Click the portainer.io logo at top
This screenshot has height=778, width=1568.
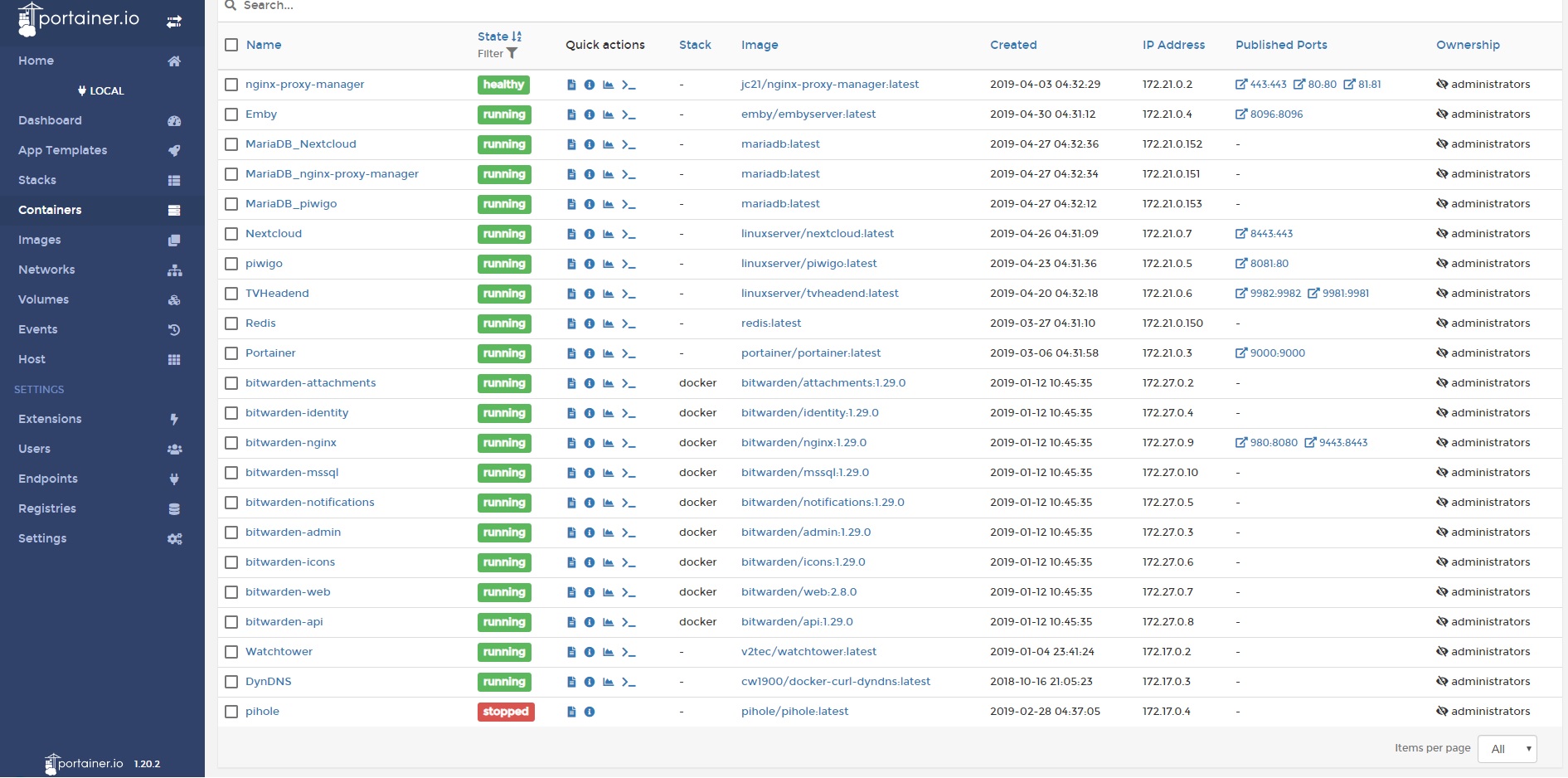pos(78,19)
